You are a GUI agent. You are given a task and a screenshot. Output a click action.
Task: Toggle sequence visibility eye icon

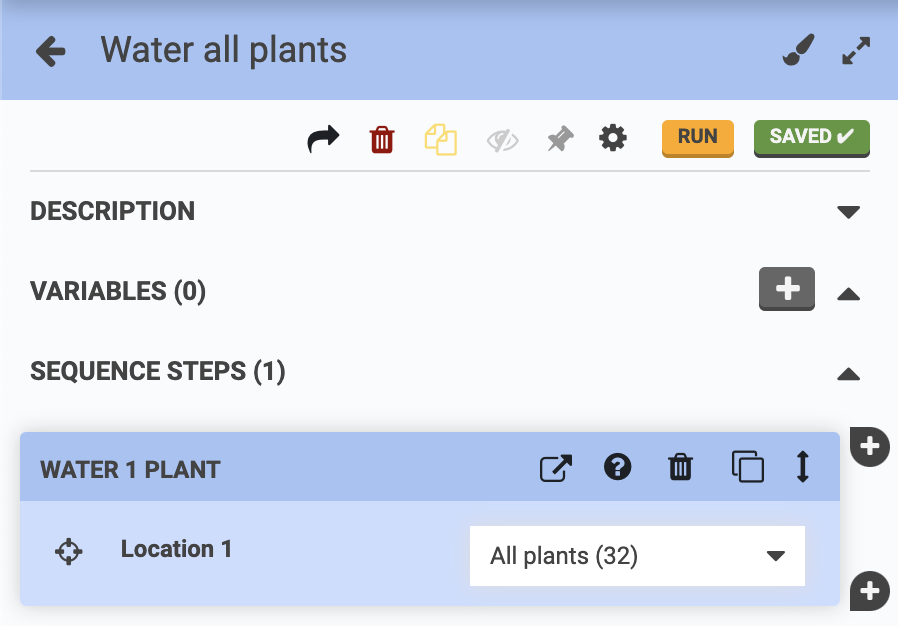click(502, 140)
